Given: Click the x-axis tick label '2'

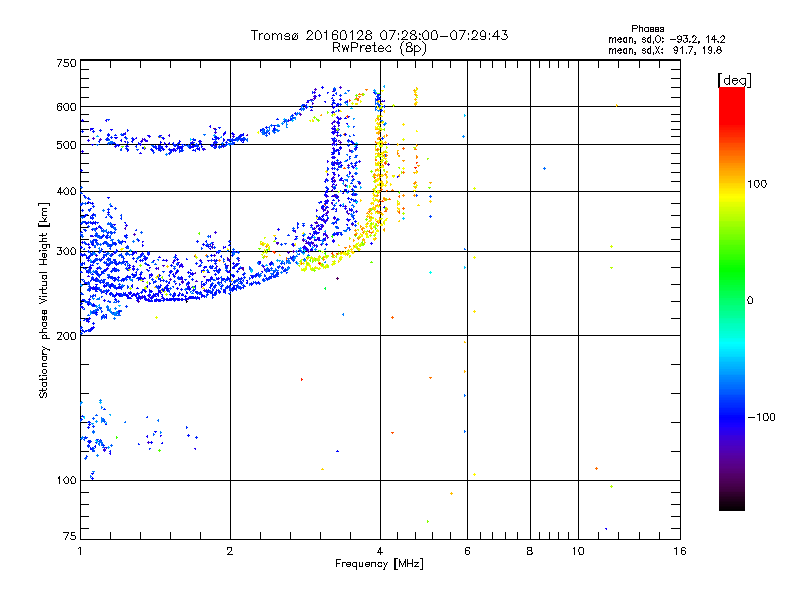Looking at the screenshot, I should [x=230, y=552].
